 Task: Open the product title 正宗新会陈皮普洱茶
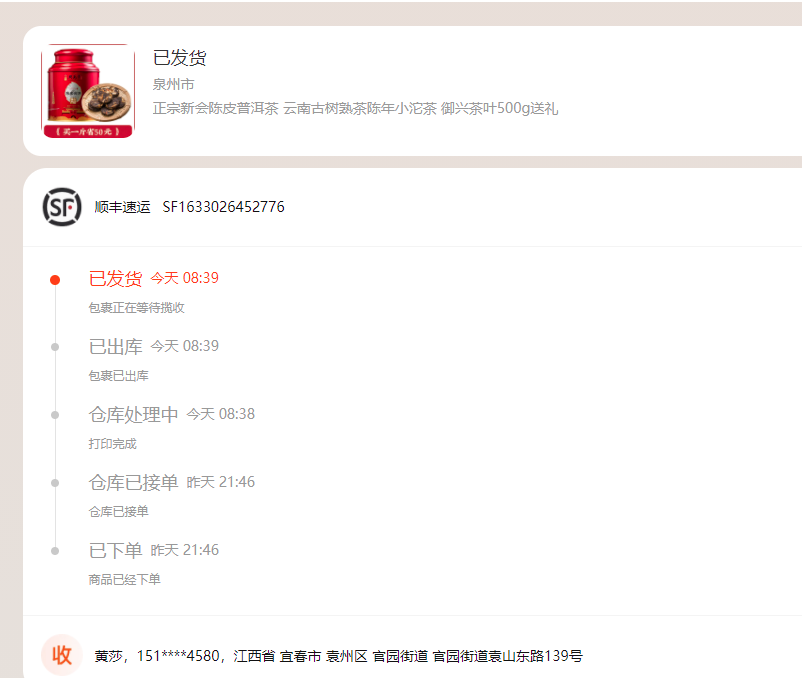click(x=355, y=108)
